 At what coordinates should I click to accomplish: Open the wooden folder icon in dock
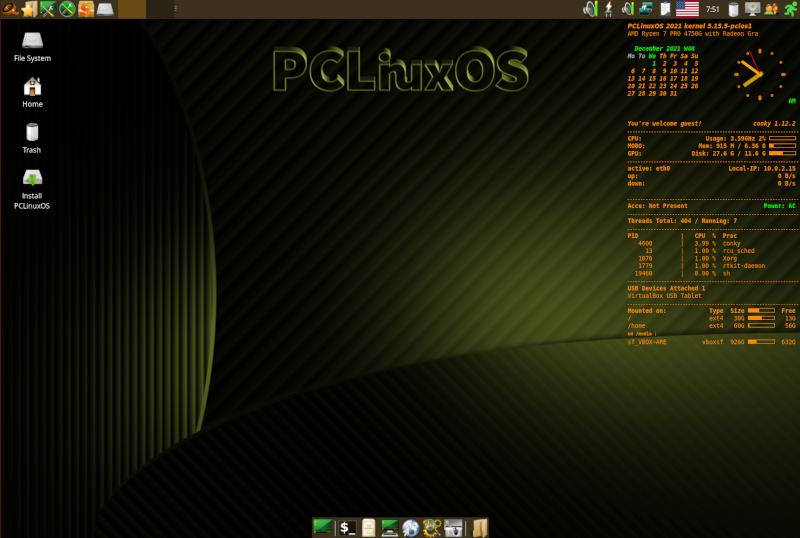pyautogui.click(x=479, y=527)
